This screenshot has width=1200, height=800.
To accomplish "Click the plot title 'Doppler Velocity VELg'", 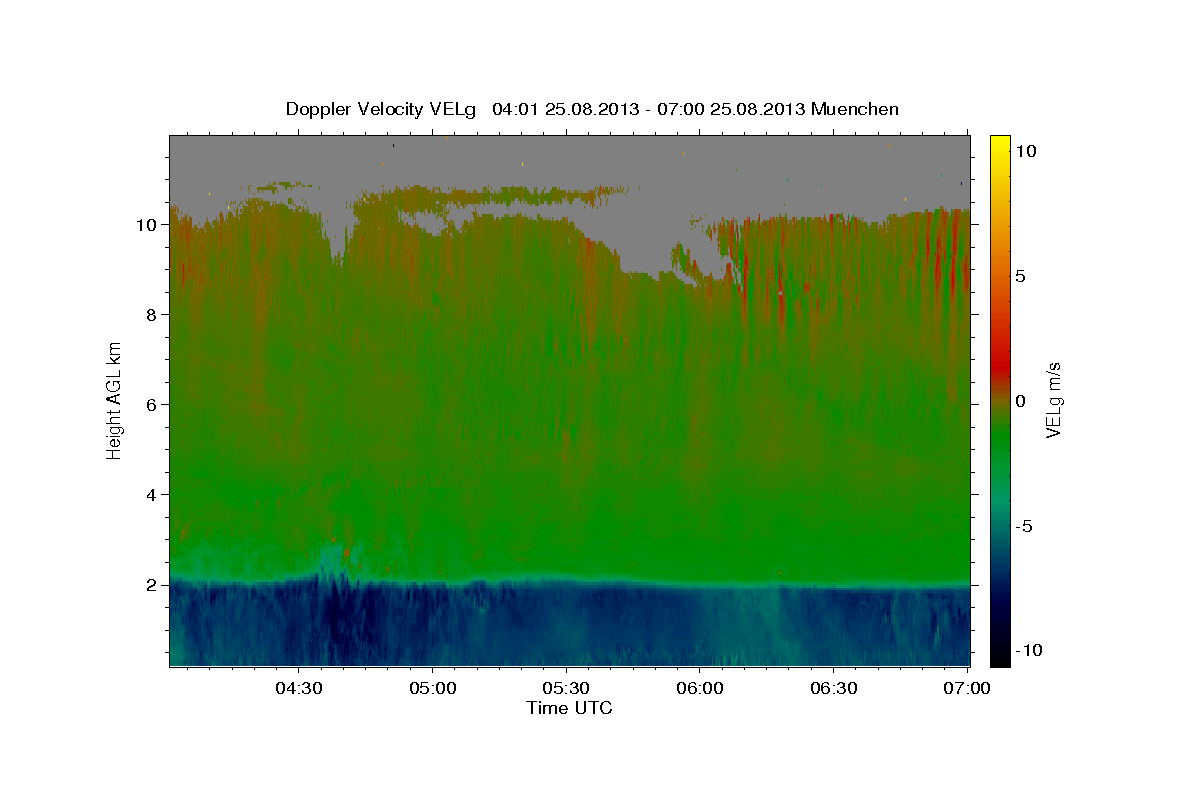I will (x=382, y=109).
